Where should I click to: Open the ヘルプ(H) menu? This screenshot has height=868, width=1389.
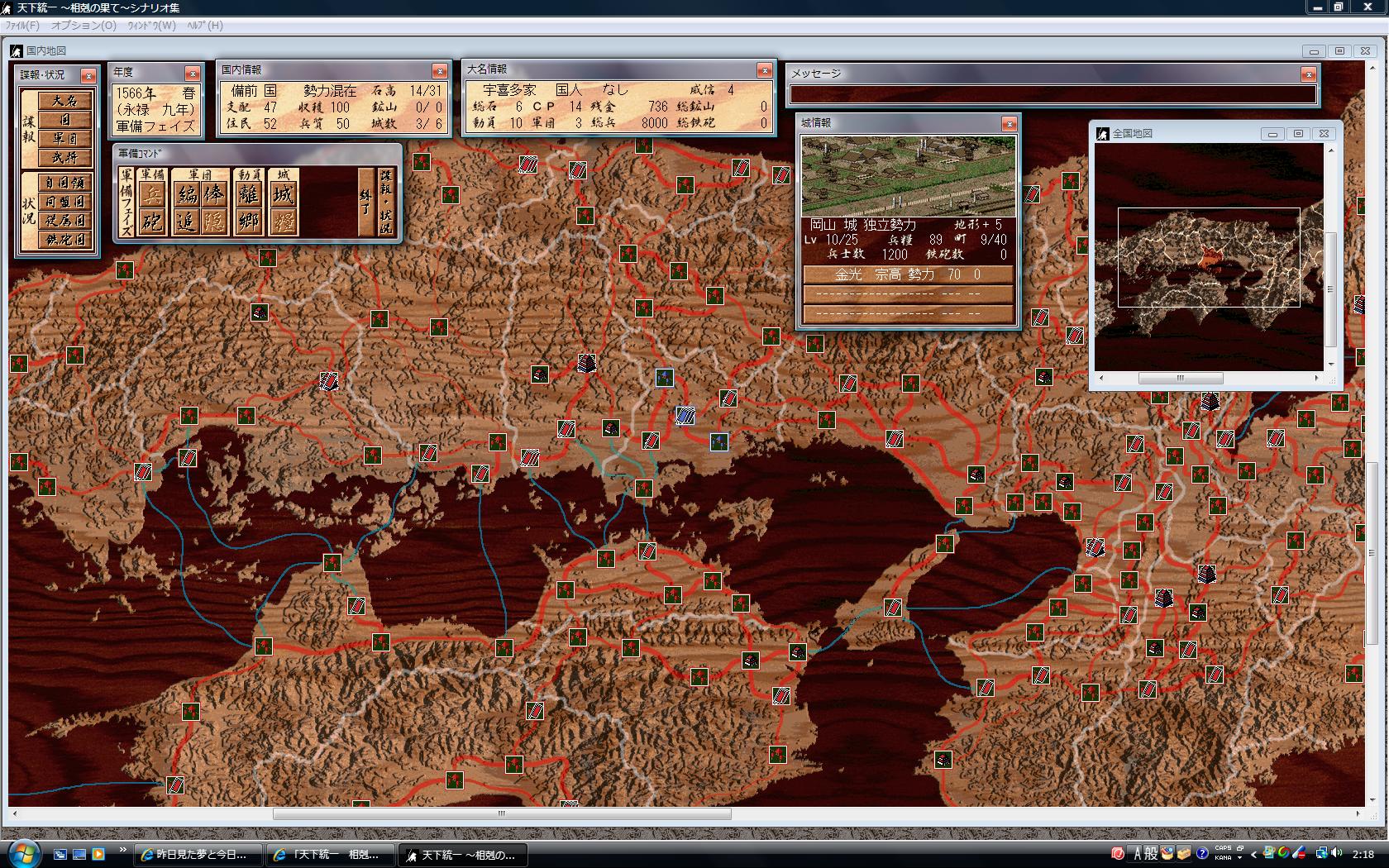coord(204,26)
